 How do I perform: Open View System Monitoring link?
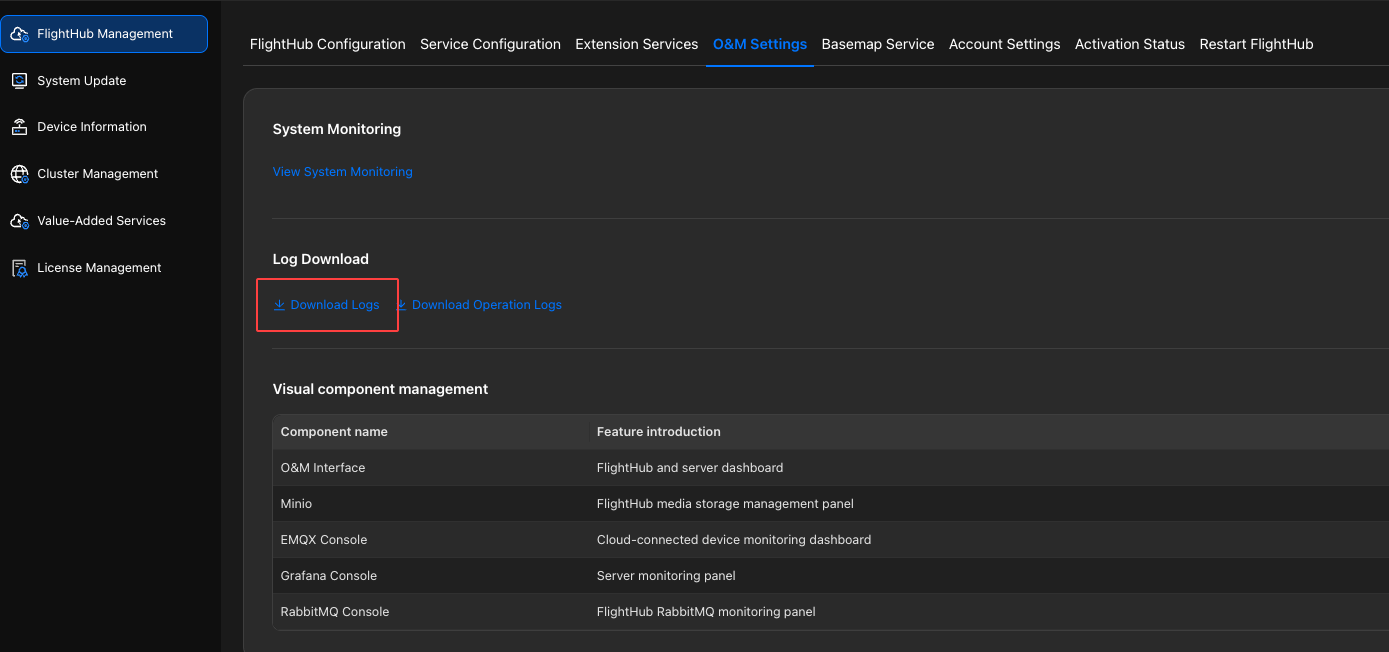pyautogui.click(x=343, y=172)
